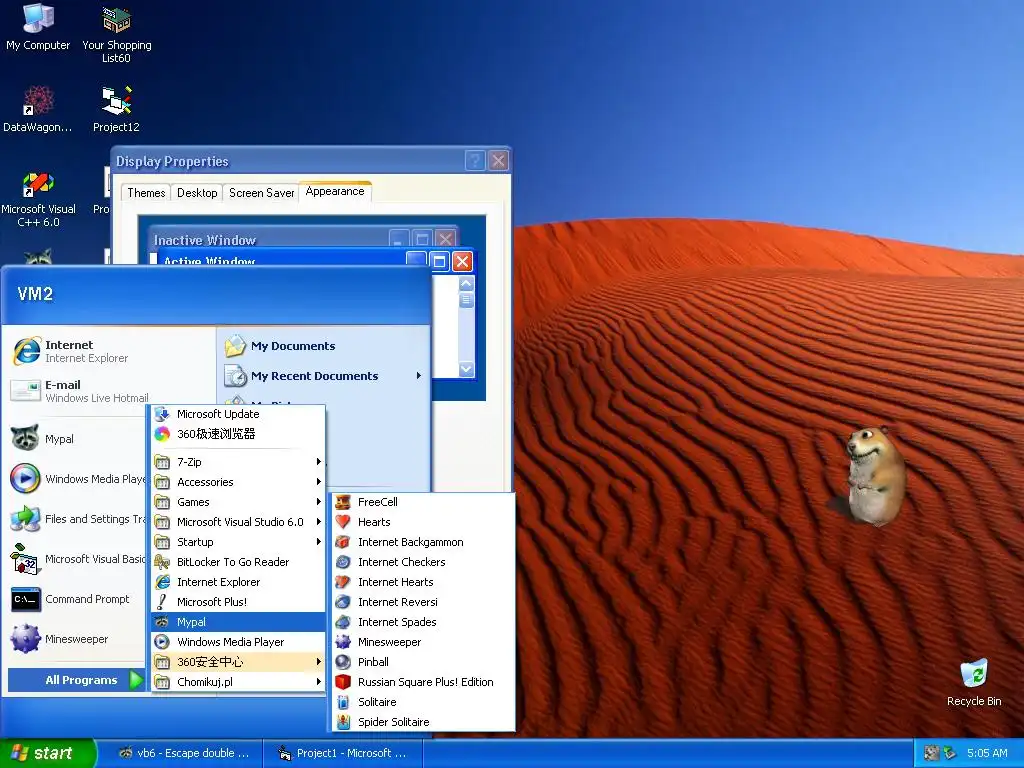Open BitLocker To Go Reader
The image size is (1024, 768).
pos(238,562)
